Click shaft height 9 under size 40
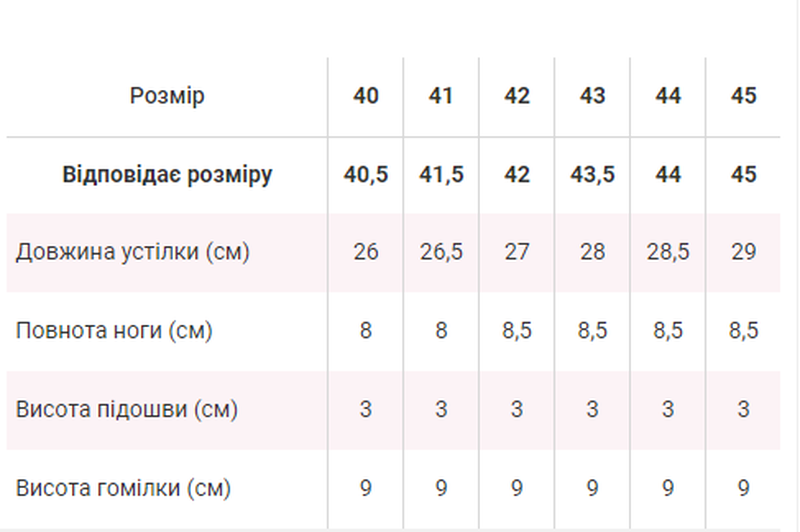This screenshot has width=800, height=532. (x=365, y=488)
